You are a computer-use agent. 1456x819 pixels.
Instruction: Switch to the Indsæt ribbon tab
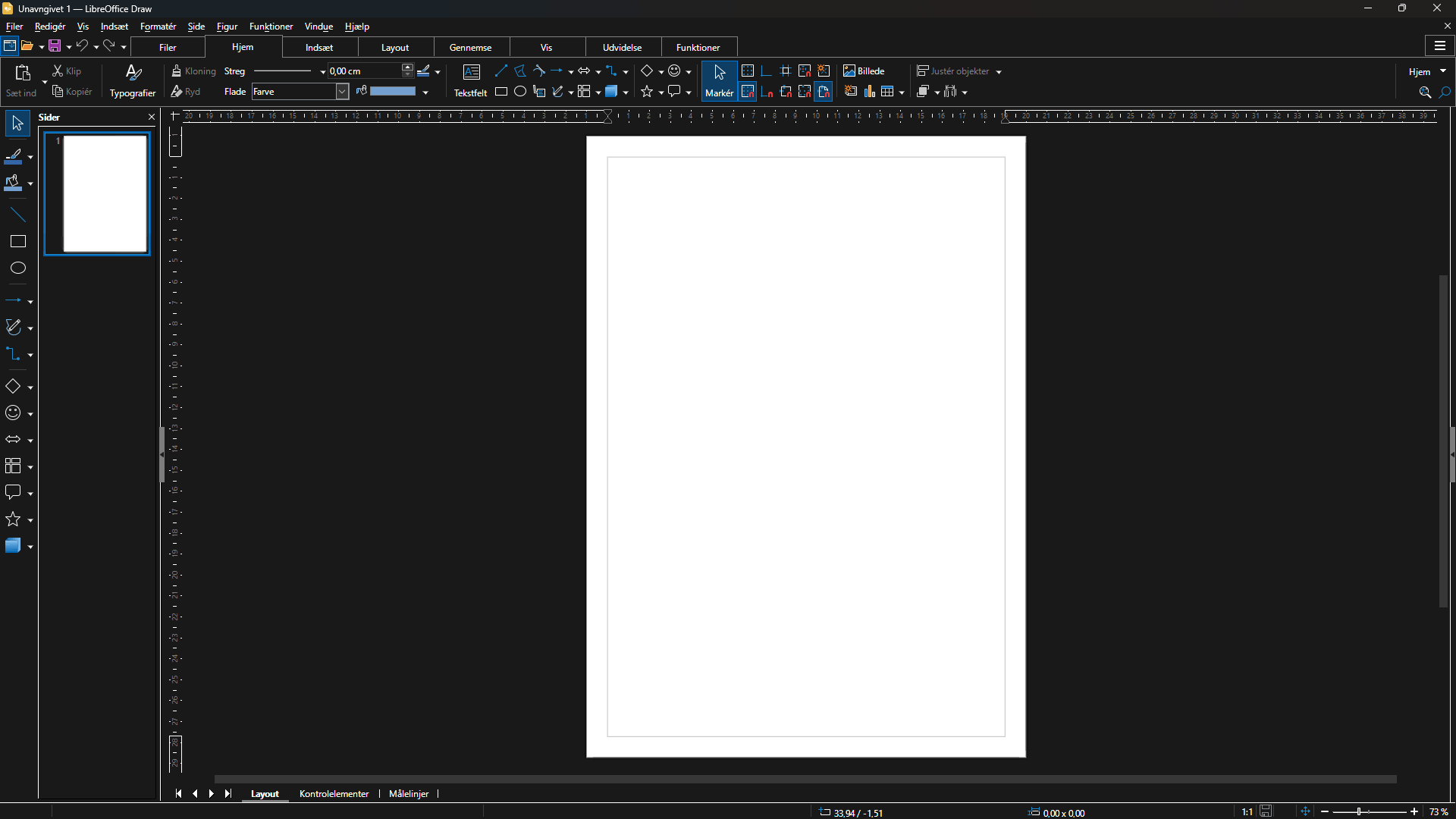[318, 46]
